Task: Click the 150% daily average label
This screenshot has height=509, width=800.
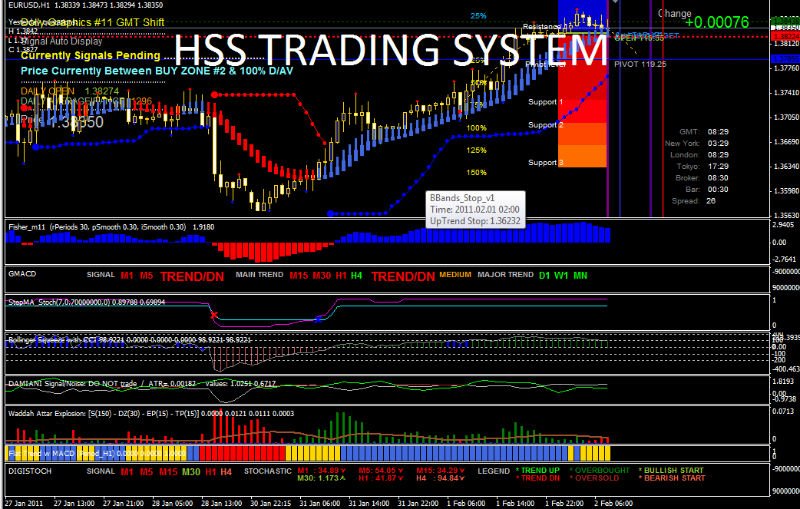Action: [476, 172]
